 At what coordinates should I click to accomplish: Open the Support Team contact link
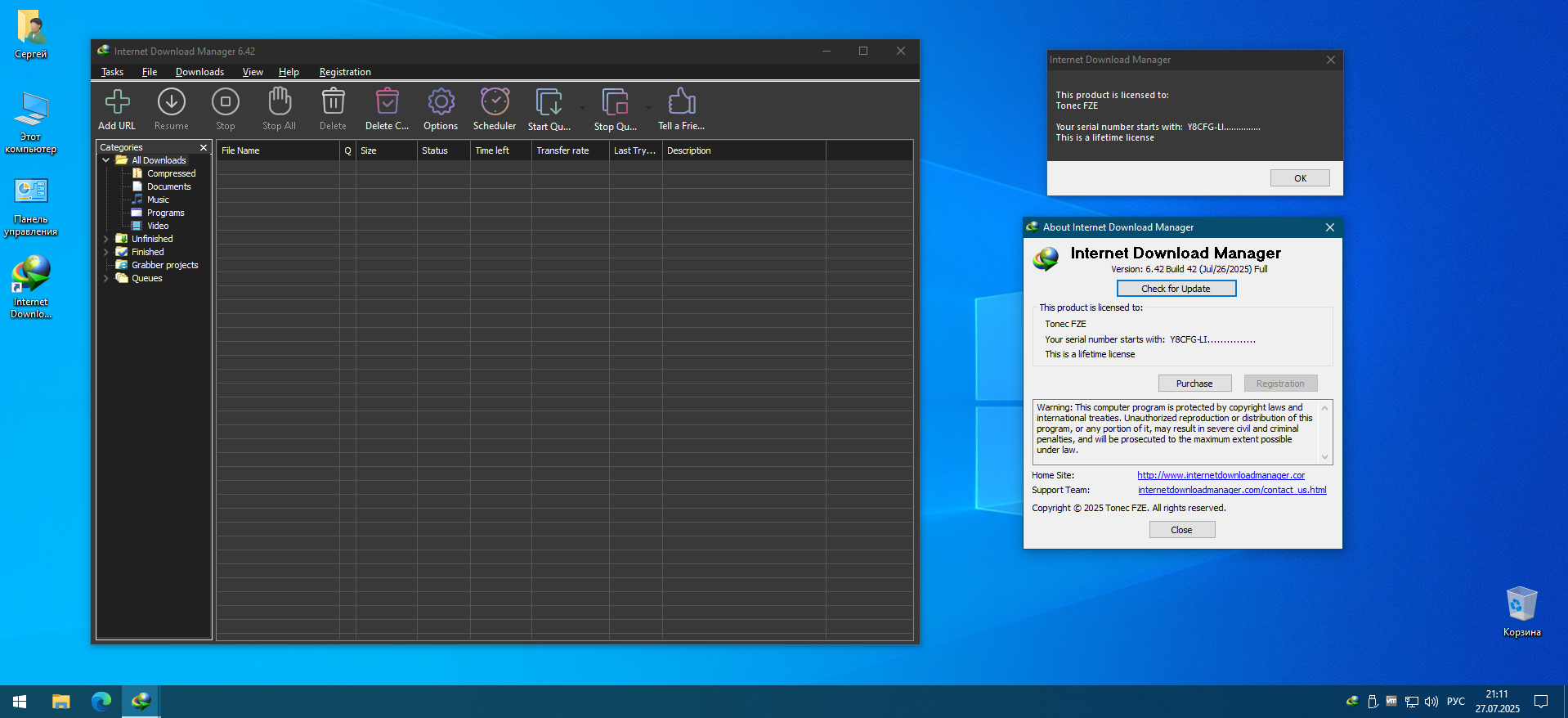tap(1232, 490)
